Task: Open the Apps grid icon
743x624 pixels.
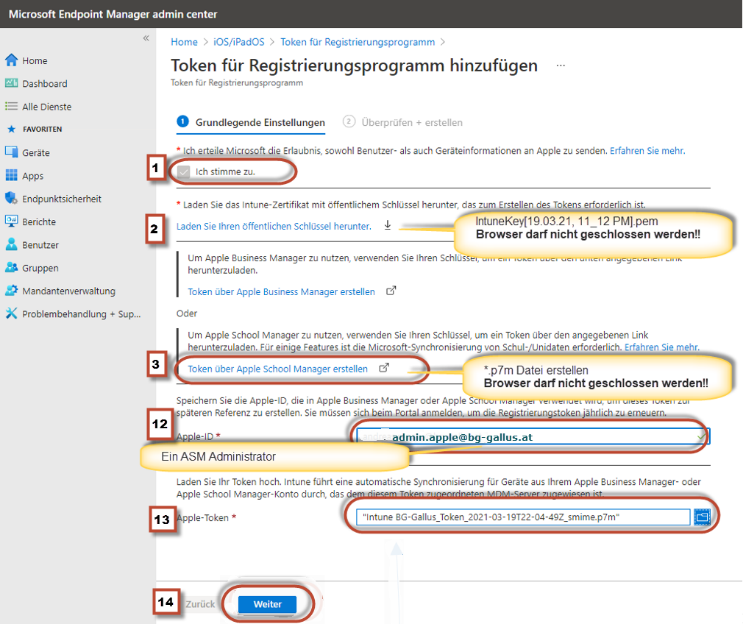Action: pyautogui.click(x=12, y=176)
